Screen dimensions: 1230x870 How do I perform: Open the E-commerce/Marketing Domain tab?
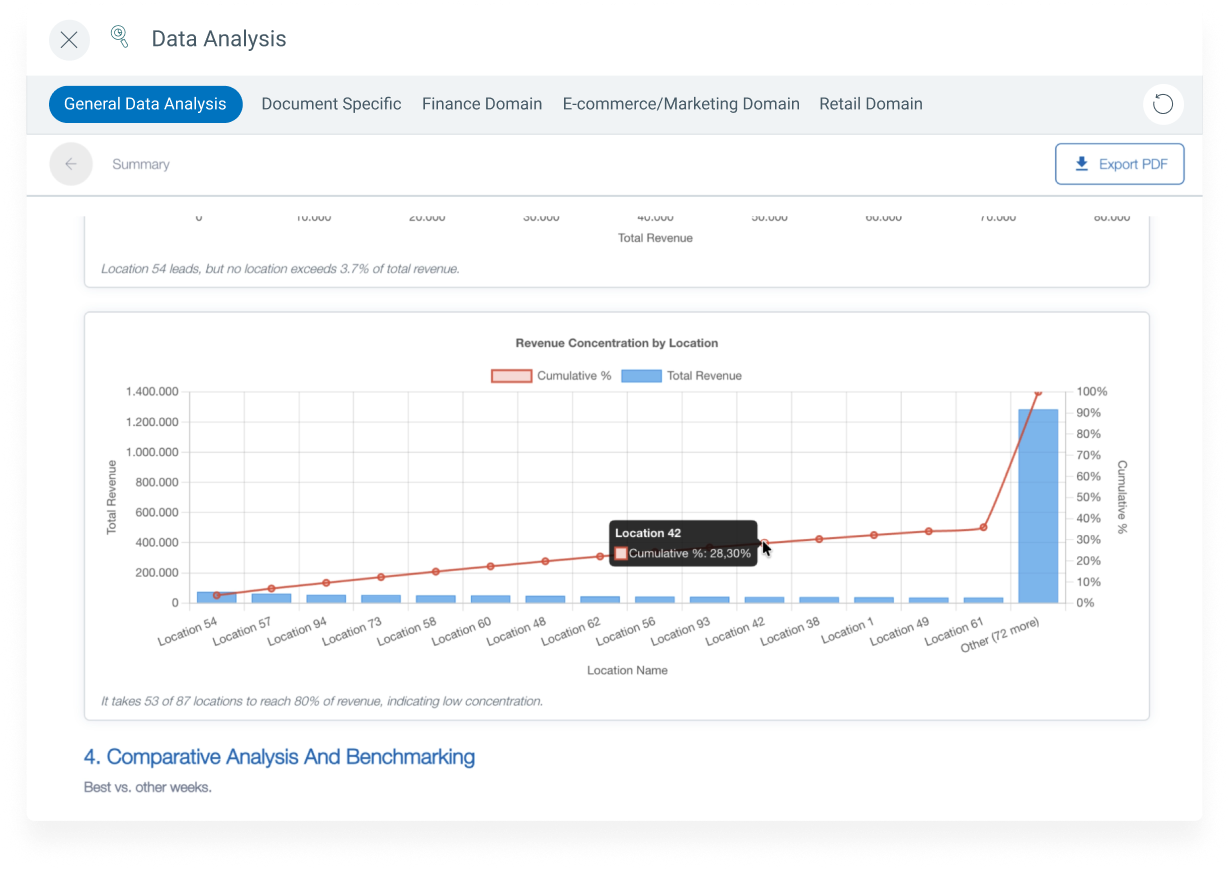pos(681,104)
